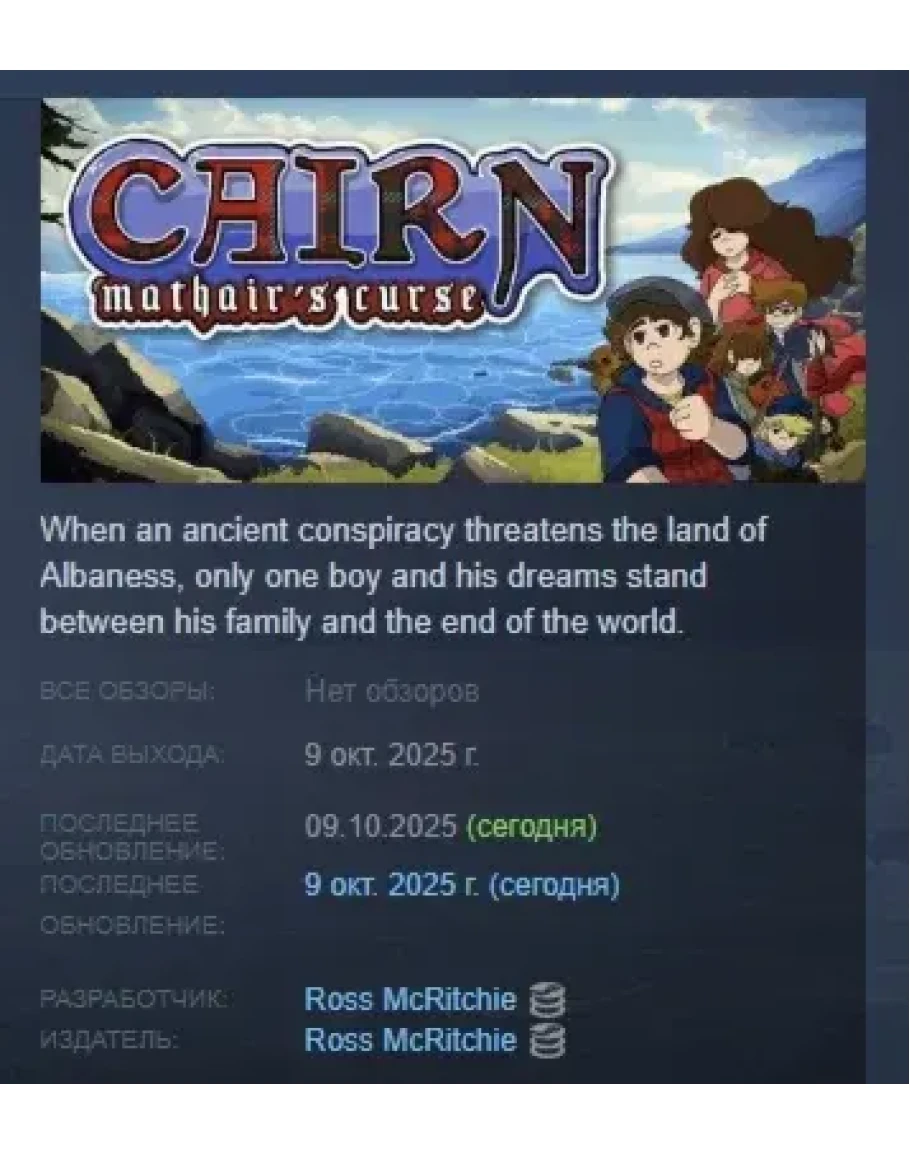Click the 09.10.2025 last update date
Viewport: 910px width, 1155px height.
coord(381,826)
